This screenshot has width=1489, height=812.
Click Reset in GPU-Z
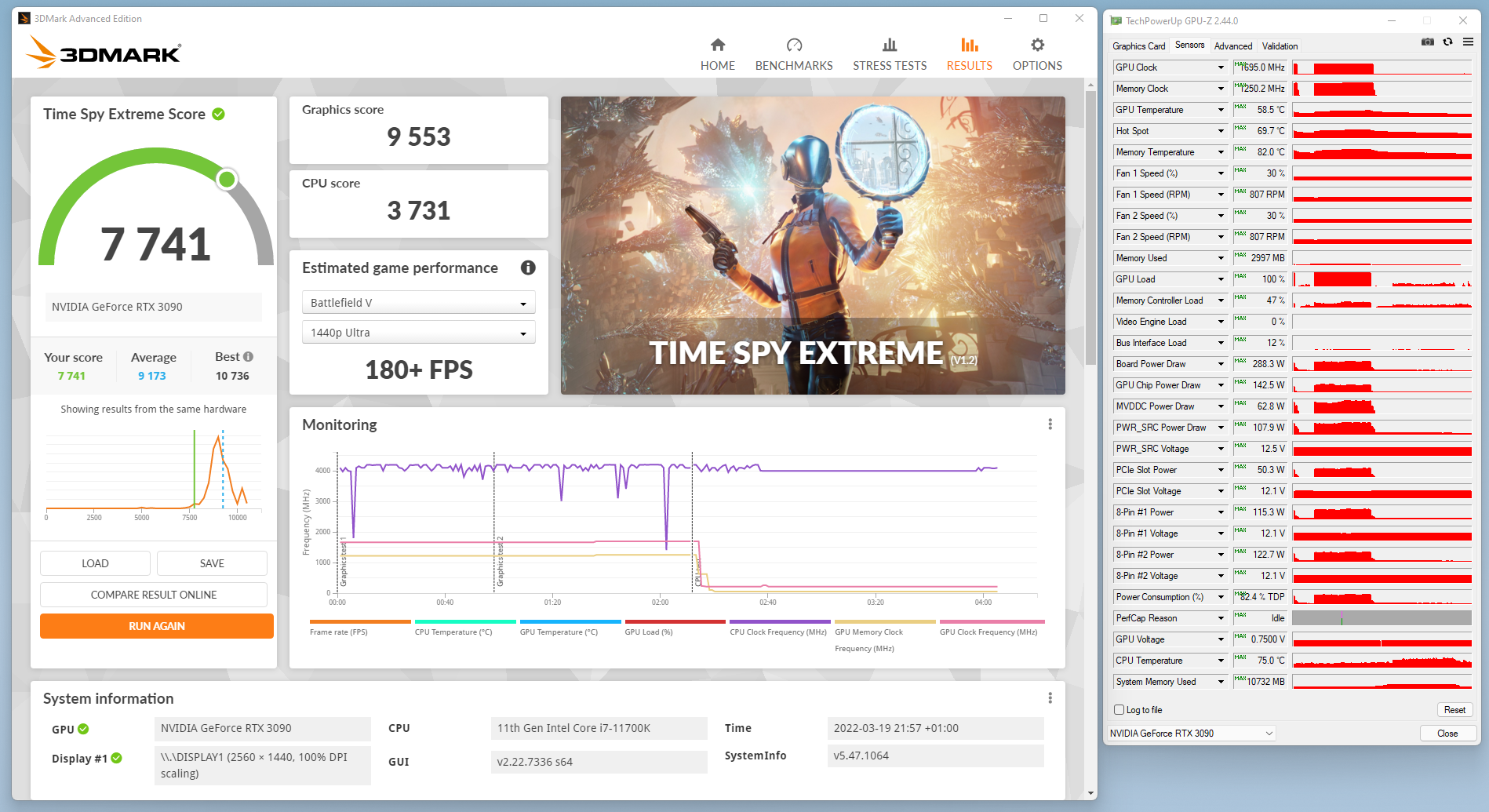point(1454,710)
